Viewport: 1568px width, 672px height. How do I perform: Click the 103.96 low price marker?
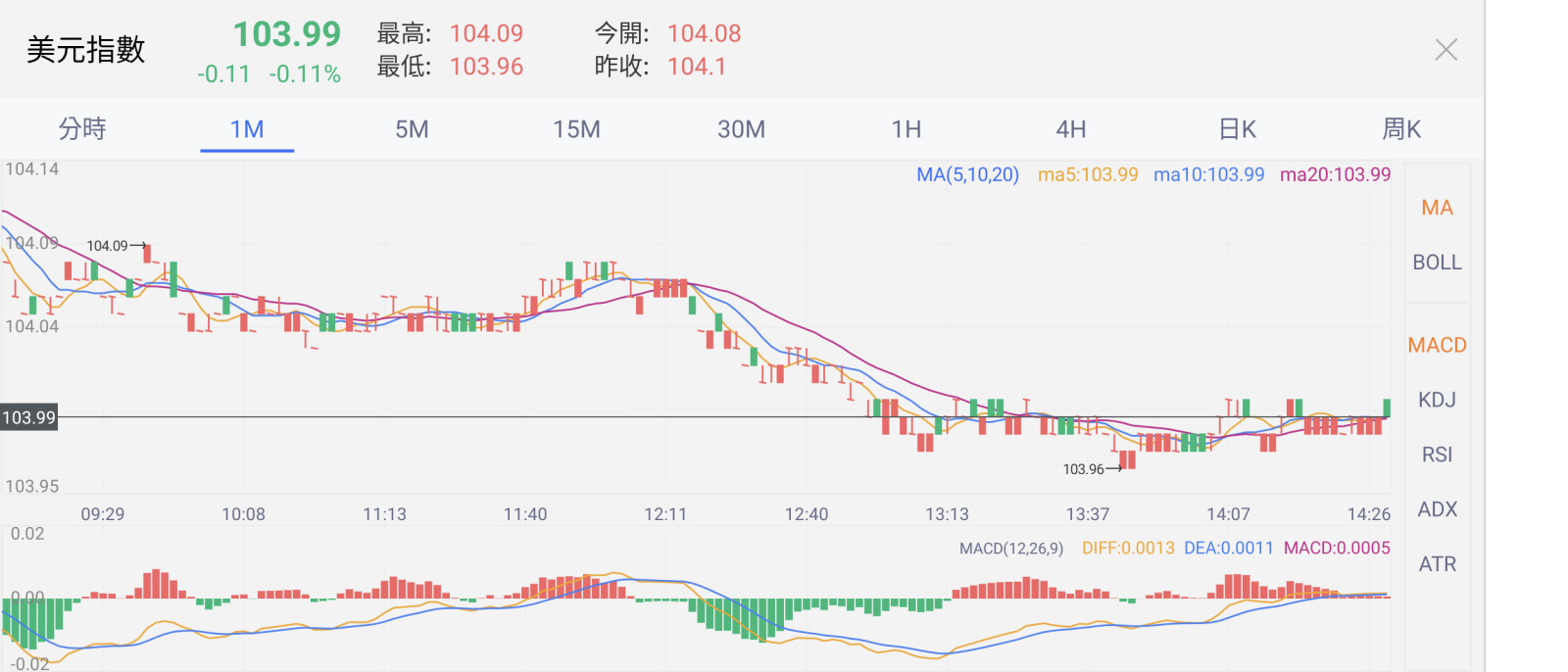[x=1084, y=469]
